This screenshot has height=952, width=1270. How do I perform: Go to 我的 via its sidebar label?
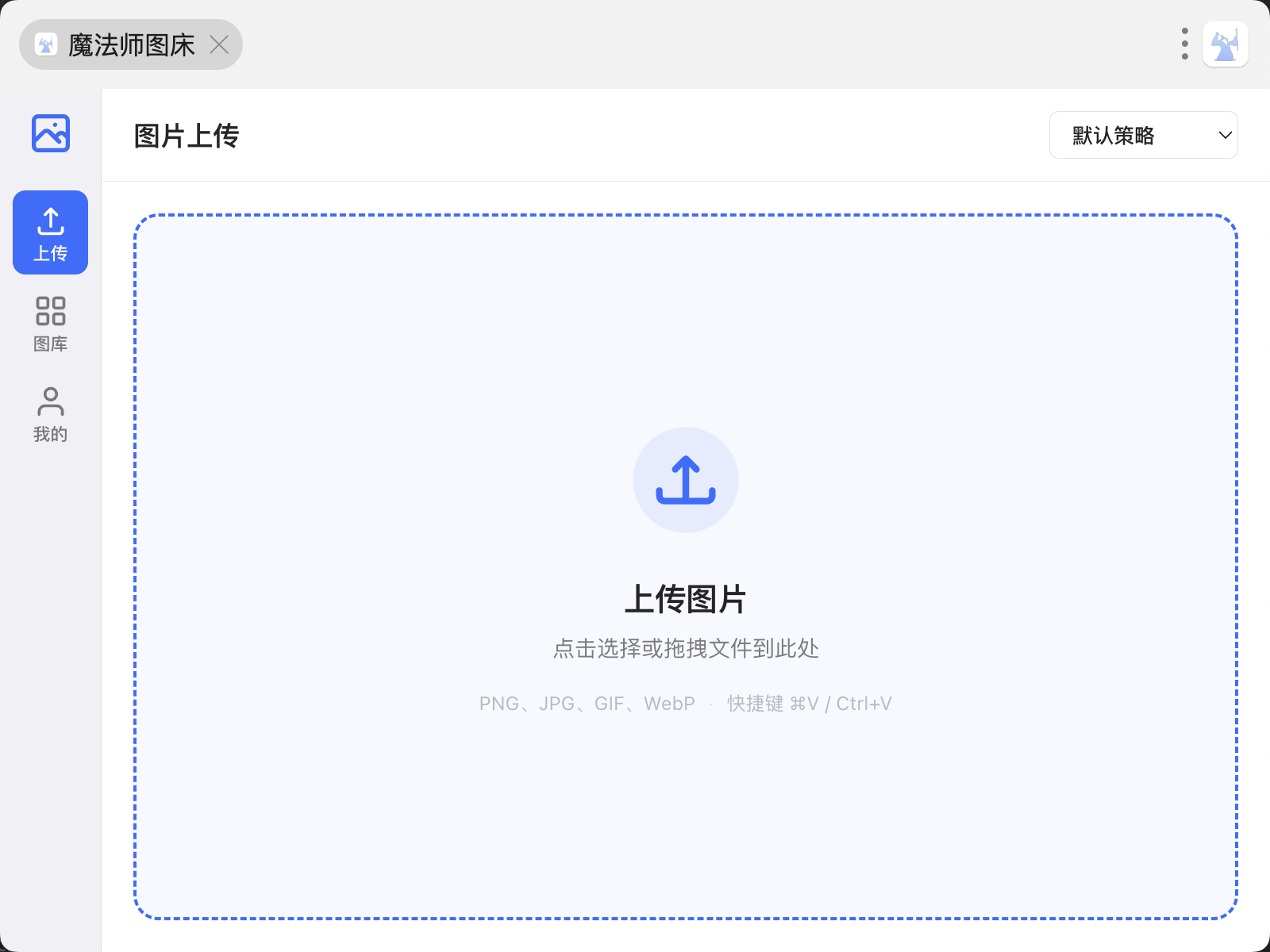pos(50,434)
